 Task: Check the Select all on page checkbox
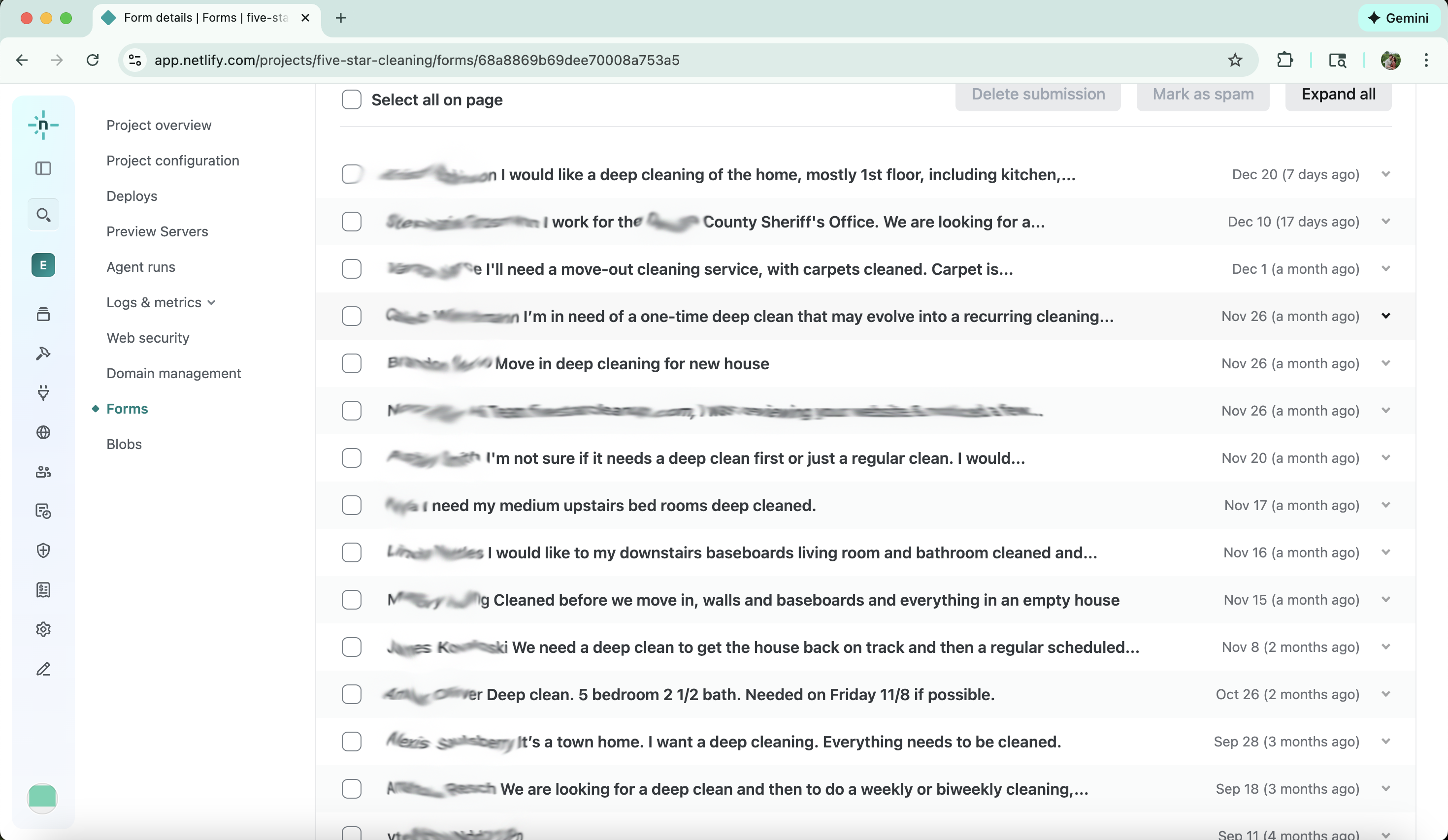coord(351,99)
